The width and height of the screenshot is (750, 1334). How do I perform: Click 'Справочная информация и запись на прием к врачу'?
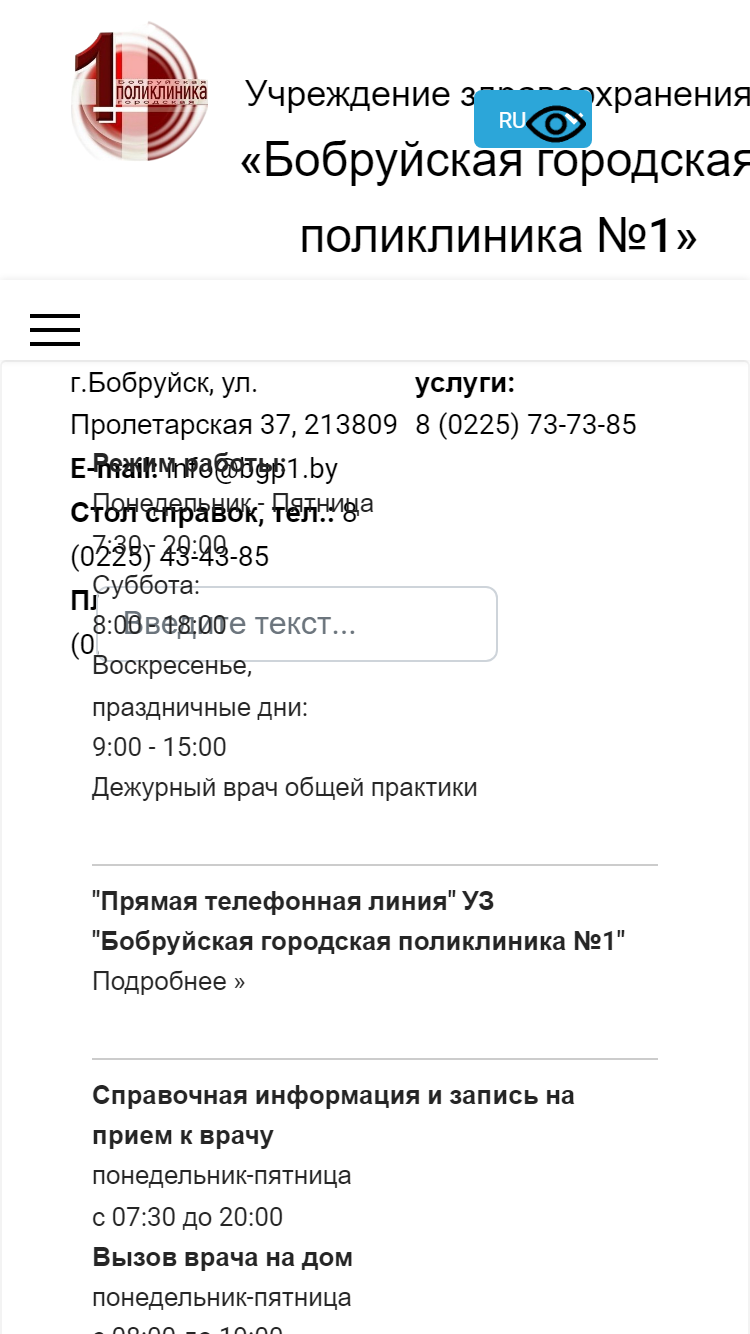[x=333, y=1116]
